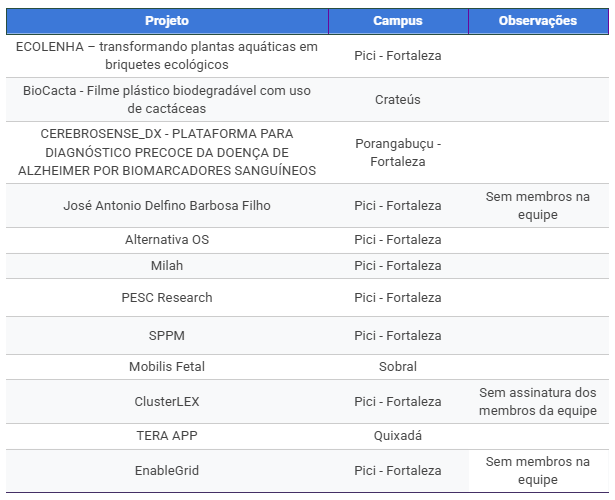The width and height of the screenshot is (615, 500).
Task: Select the ClusterLEX project cell
Action: 167,402
